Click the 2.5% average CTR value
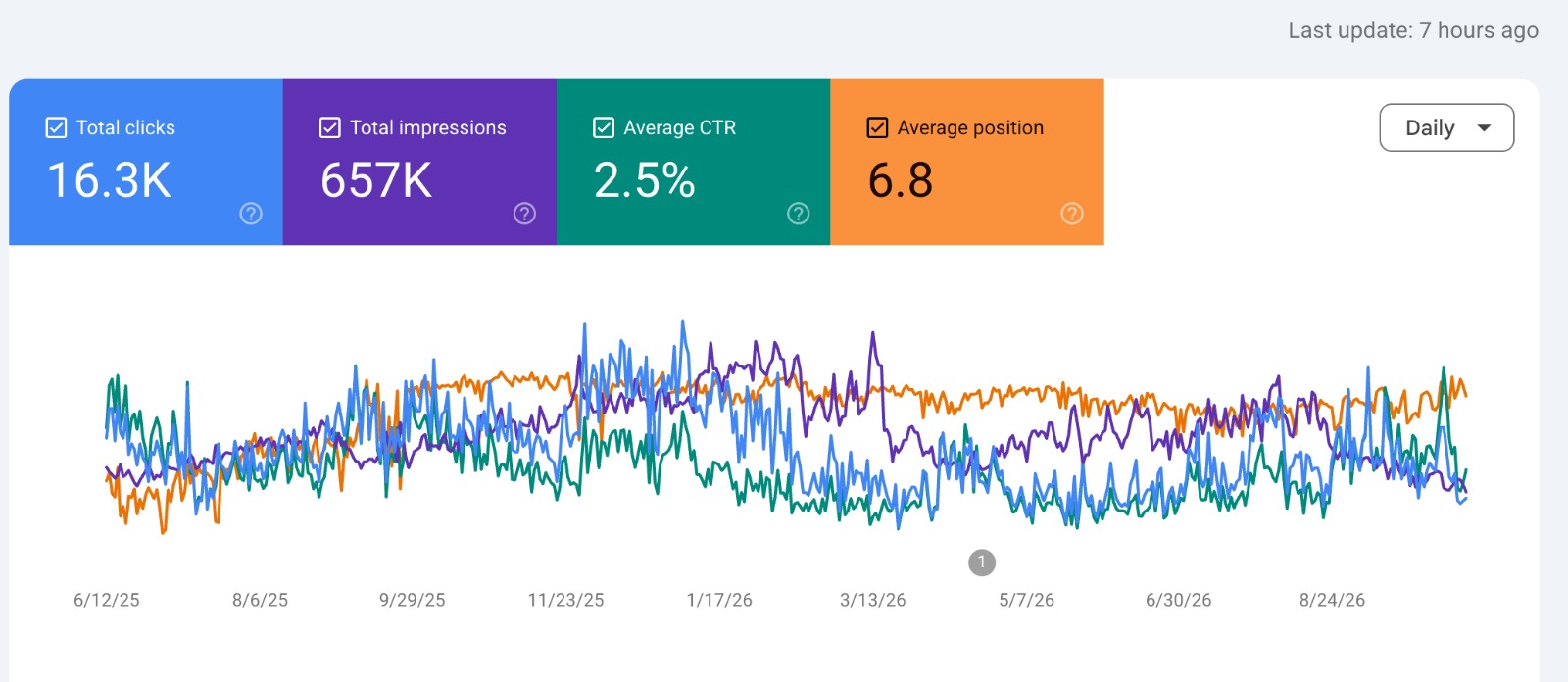The image size is (1568, 682). tap(645, 180)
